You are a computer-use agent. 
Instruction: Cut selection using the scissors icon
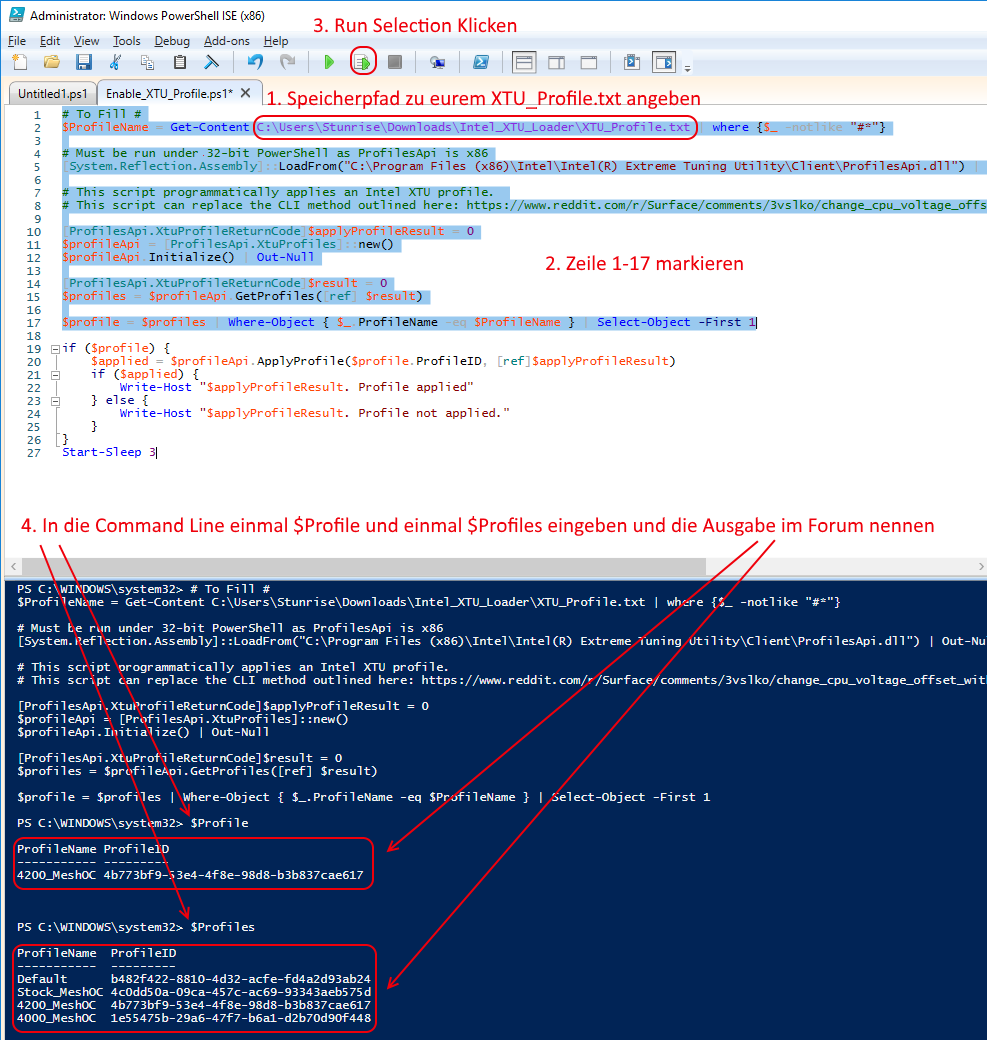tap(115, 62)
